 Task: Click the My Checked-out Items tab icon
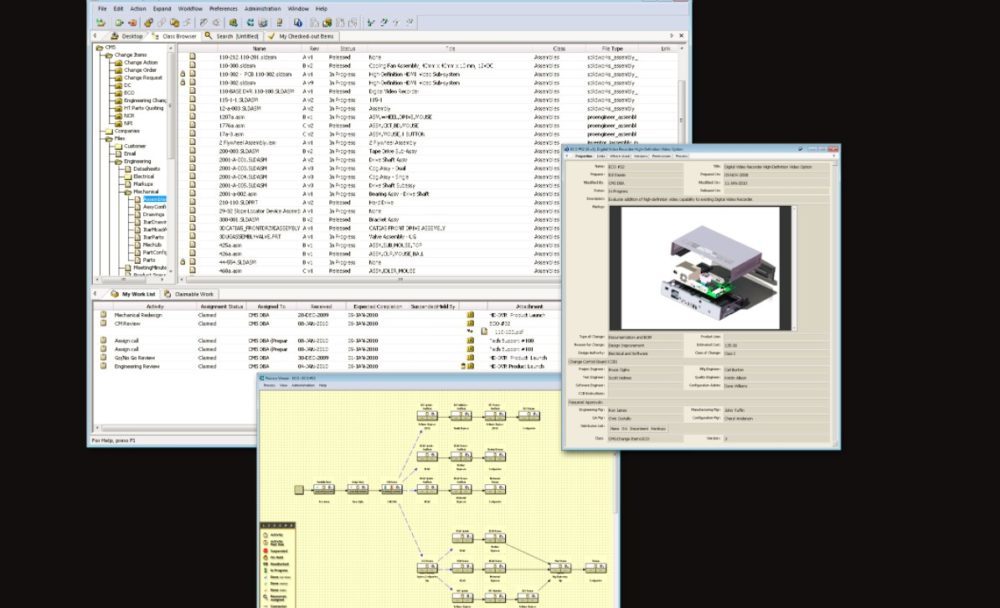(x=271, y=36)
